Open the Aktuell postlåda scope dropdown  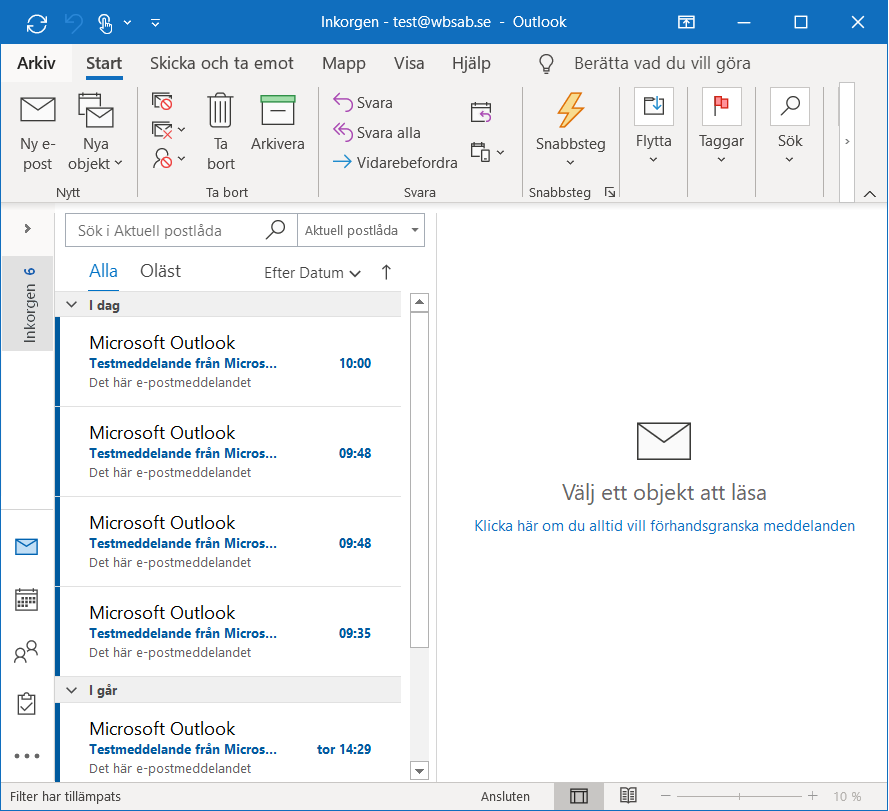coord(361,230)
